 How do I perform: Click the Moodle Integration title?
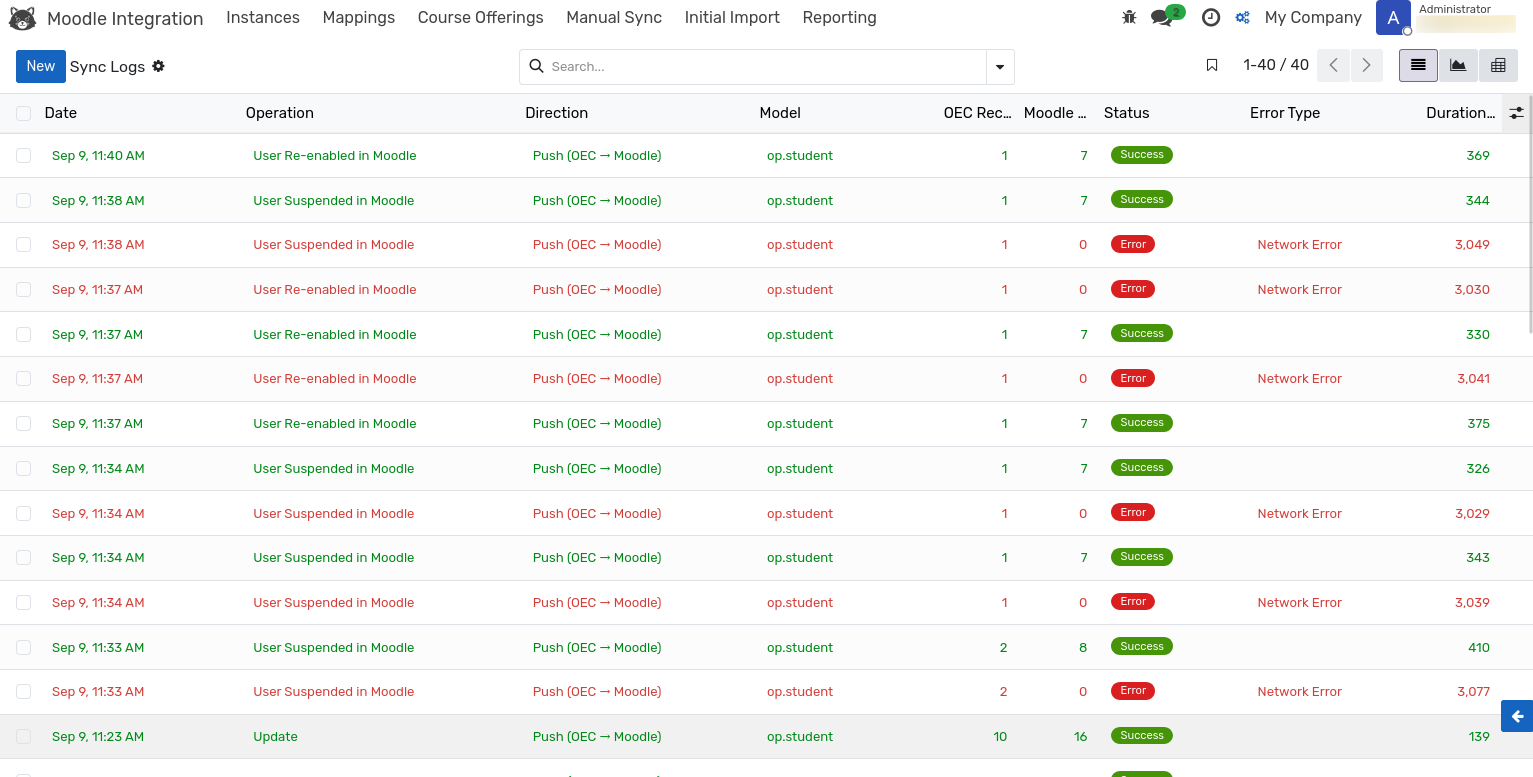(x=125, y=18)
